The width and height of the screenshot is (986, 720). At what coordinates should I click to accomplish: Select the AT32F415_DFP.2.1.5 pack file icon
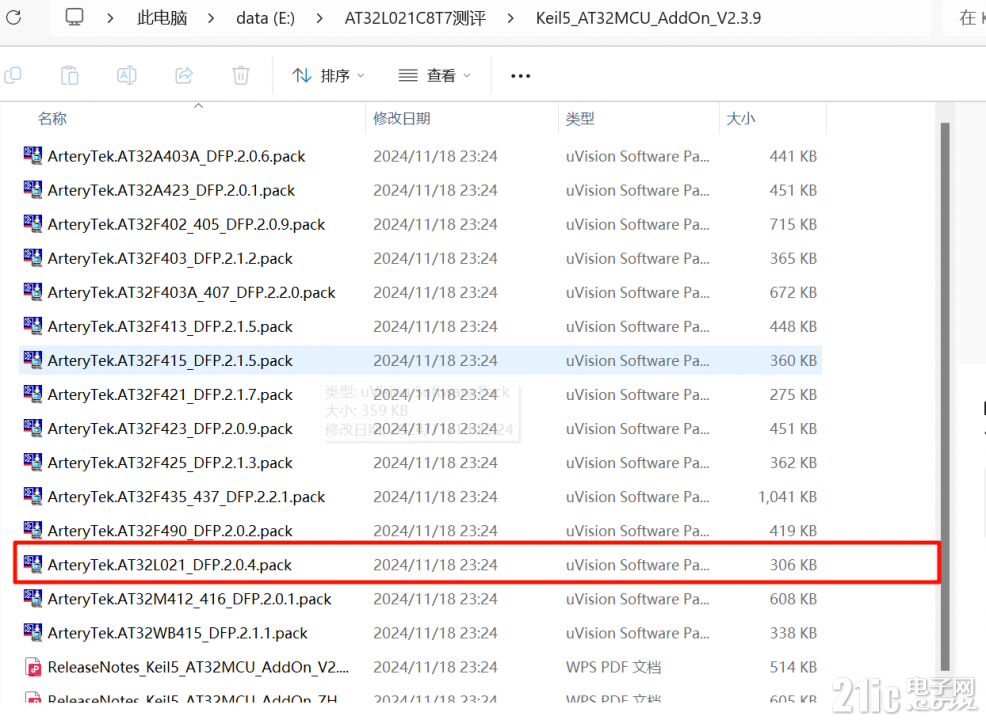33,359
